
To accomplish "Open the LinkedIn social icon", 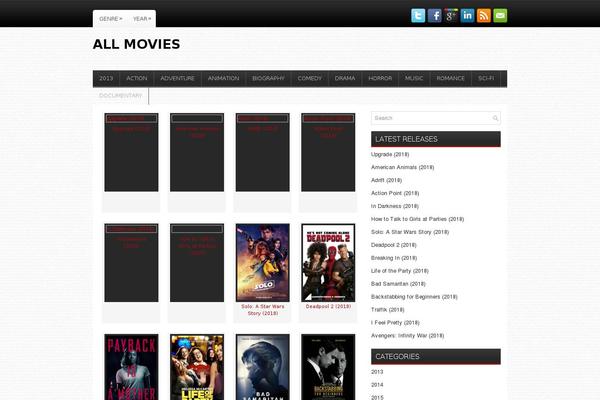I will (467, 16).
